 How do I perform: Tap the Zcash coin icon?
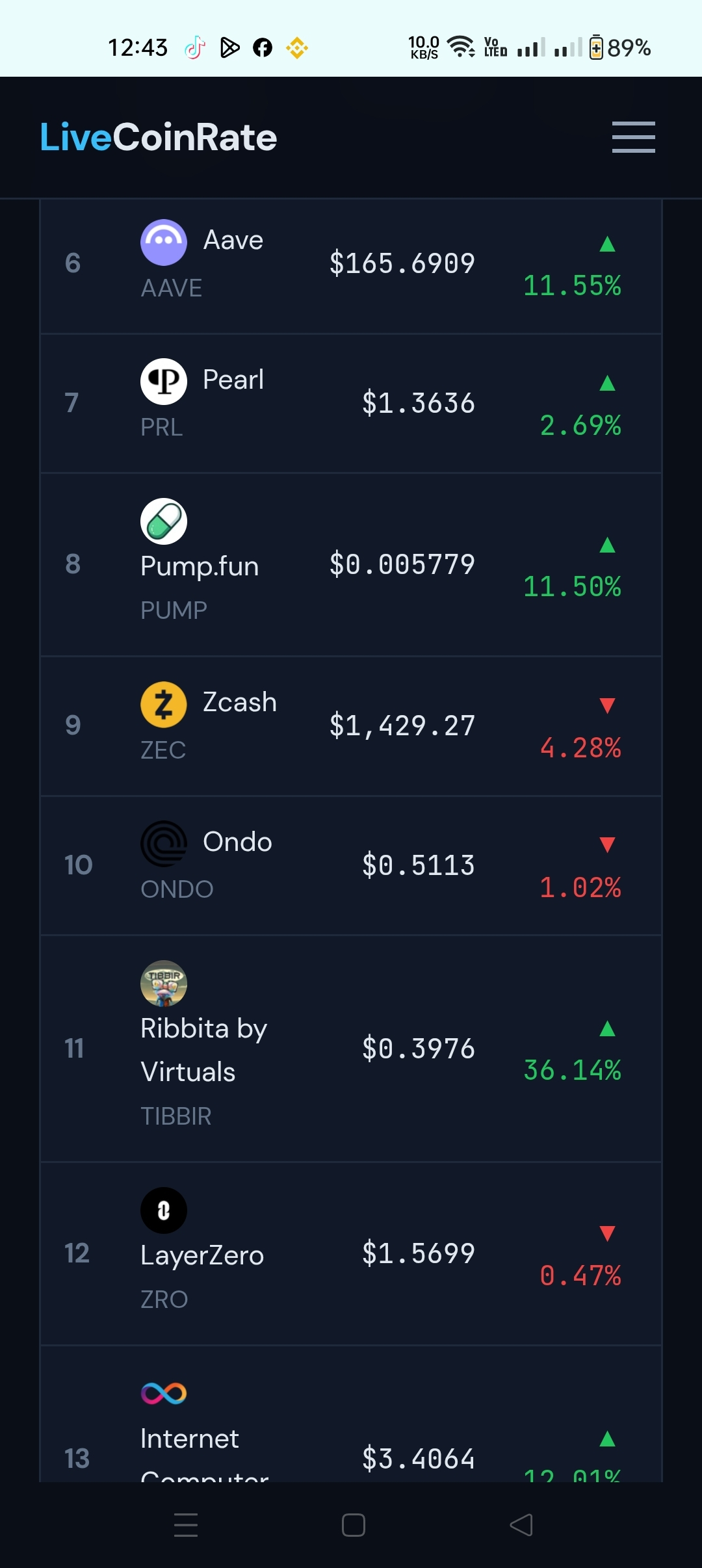(164, 705)
